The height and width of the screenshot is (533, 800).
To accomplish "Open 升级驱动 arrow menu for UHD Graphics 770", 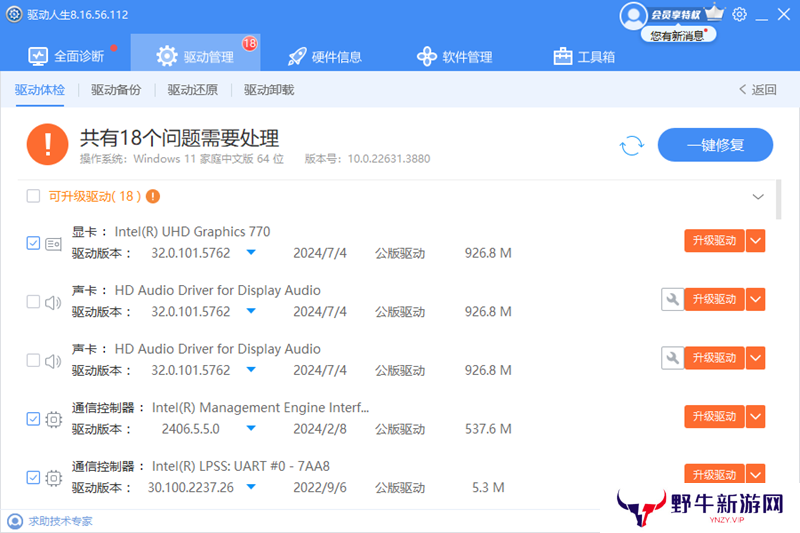I will tap(756, 241).
